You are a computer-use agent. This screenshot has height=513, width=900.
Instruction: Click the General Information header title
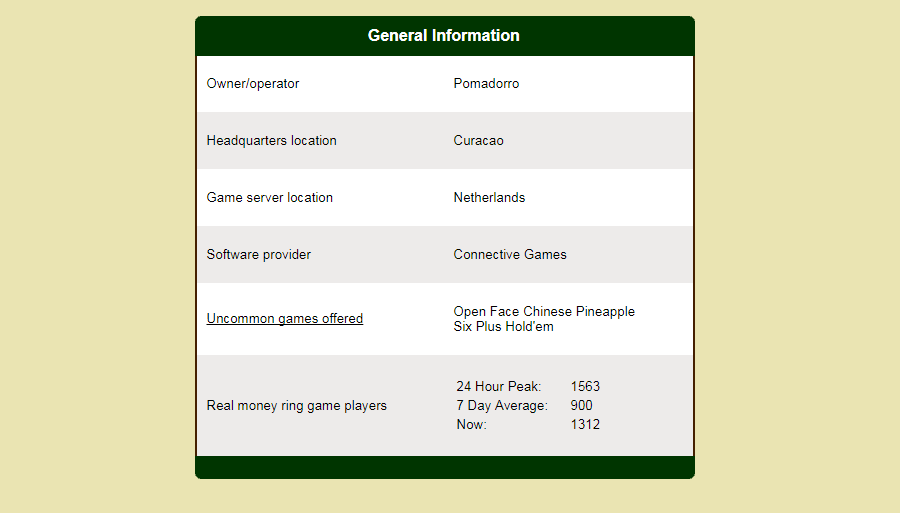(443, 36)
